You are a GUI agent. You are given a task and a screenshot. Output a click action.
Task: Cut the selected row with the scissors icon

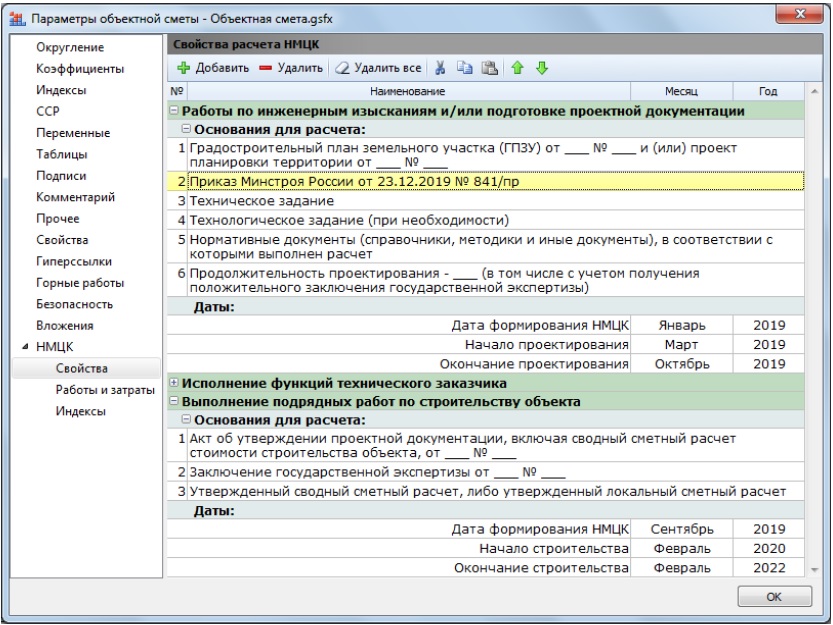pyautogui.click(x=440, y=68)
